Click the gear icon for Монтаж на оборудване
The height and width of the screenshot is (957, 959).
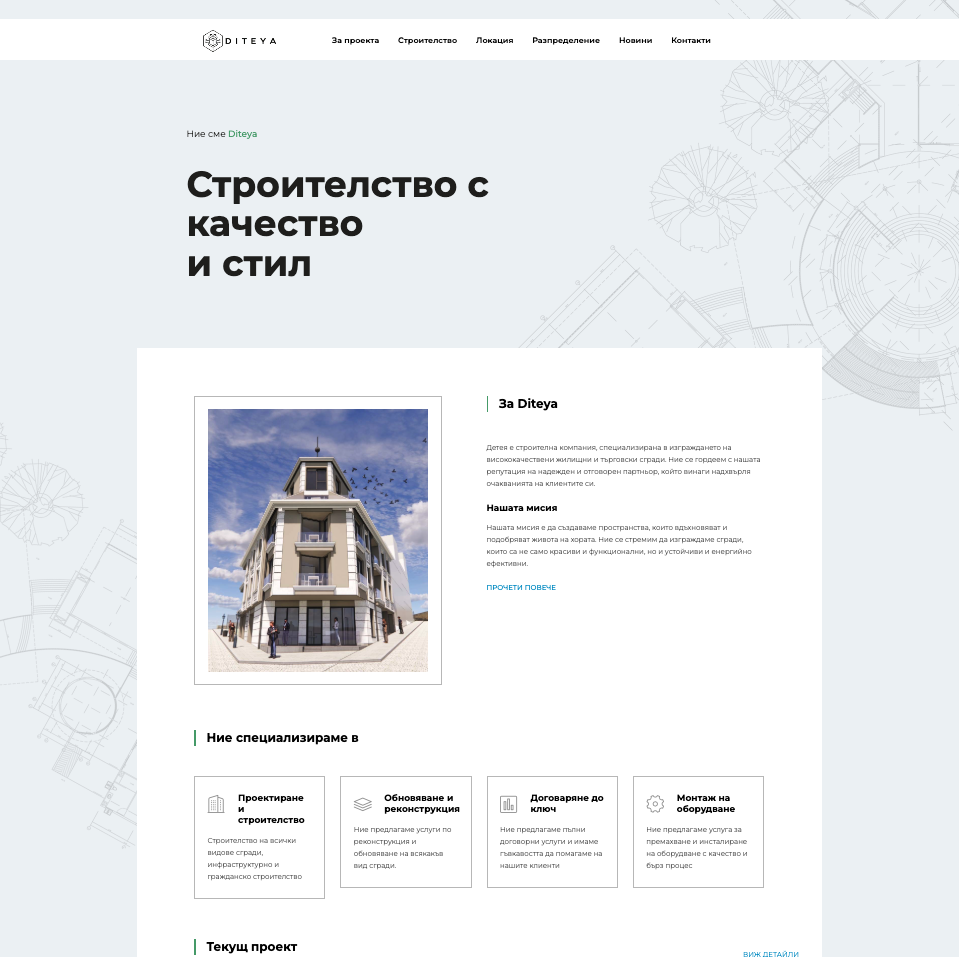pos(655,804)
